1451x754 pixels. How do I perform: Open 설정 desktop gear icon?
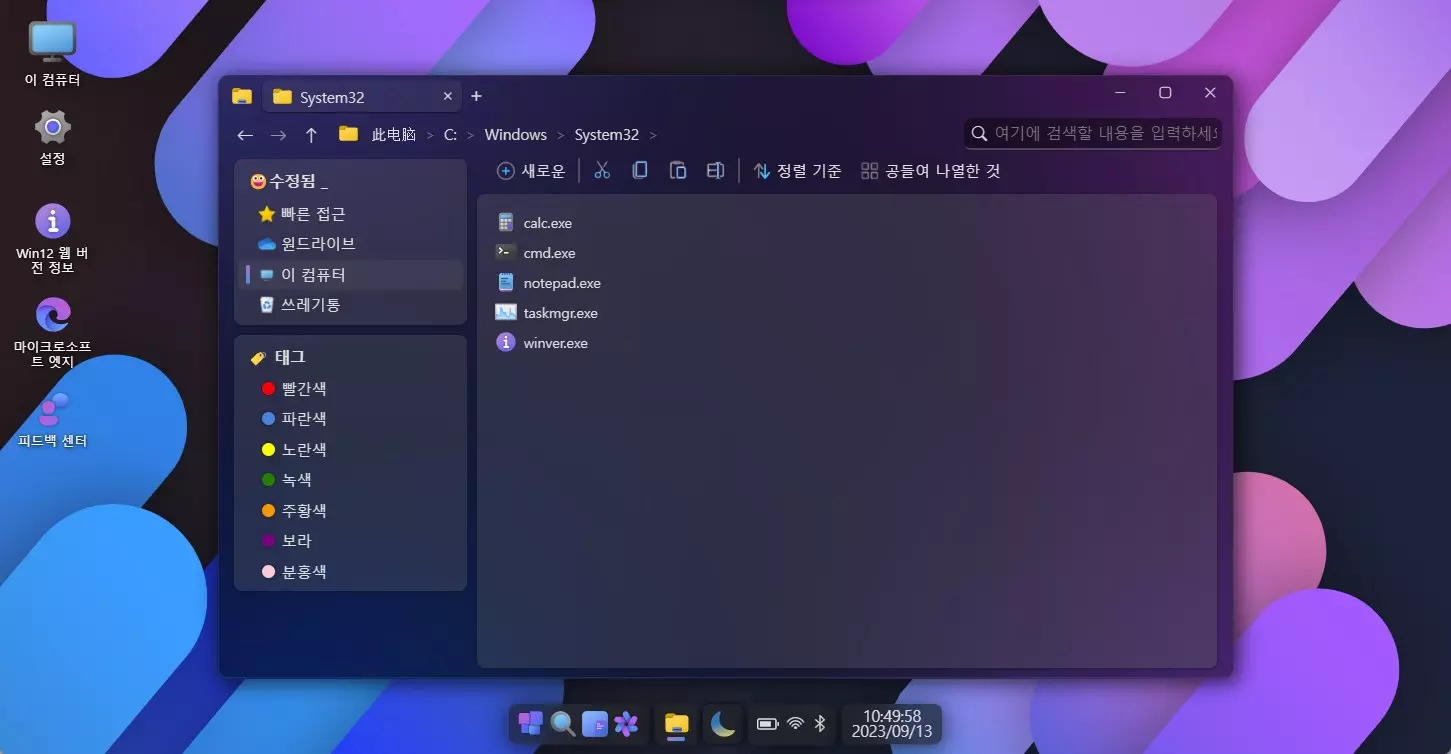pos(53,138)
